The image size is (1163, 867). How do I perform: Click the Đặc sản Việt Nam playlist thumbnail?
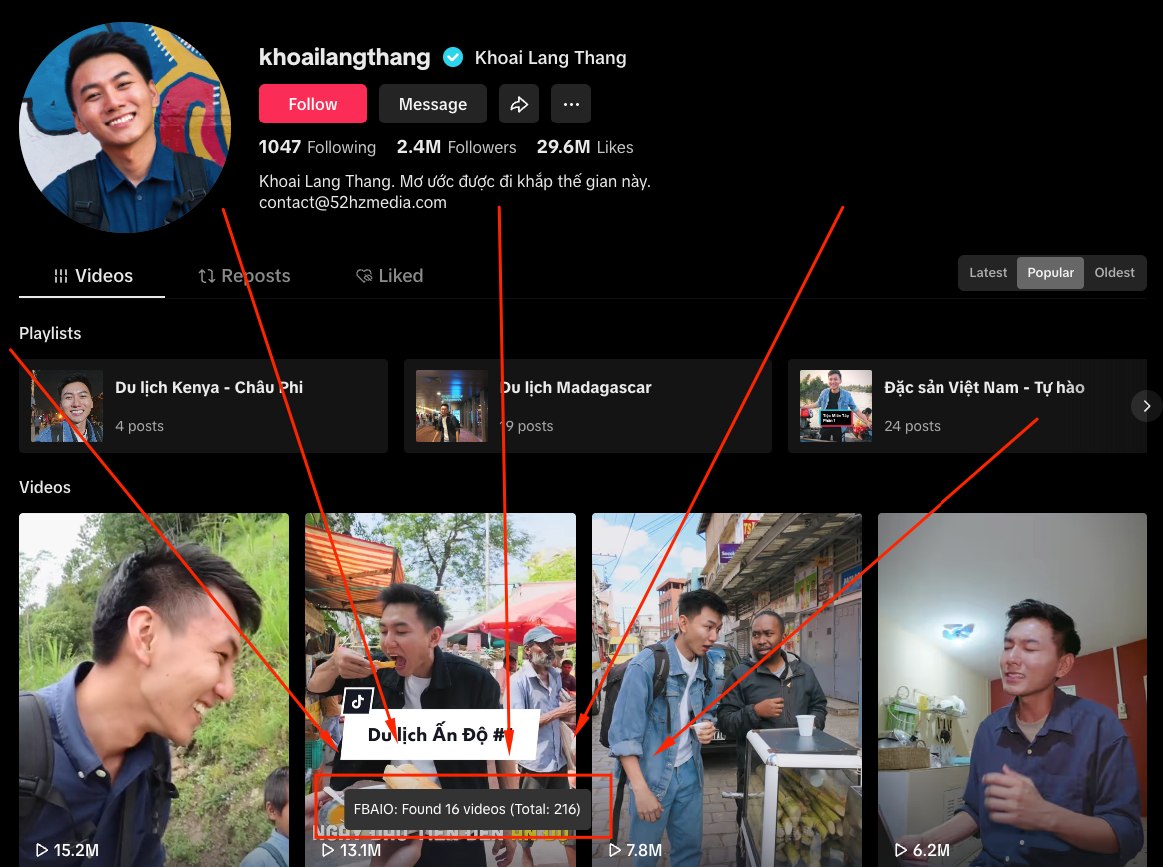pyautogui.click(x=836, y=406)
